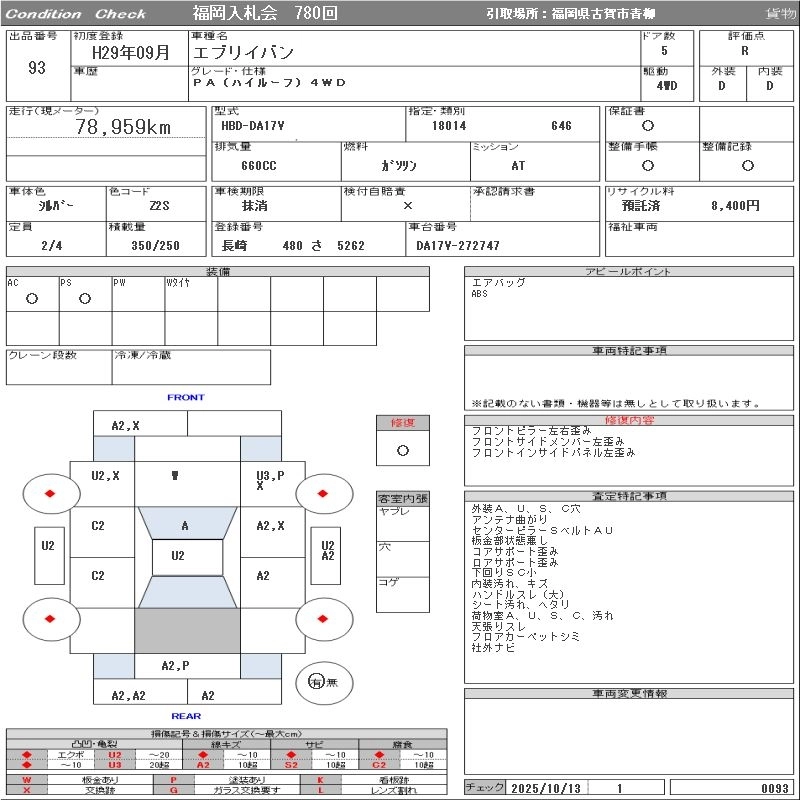Image resolution: width=800 pixels, height=800 pixels.
Task: Toggle the AC equipment circle mark
Action: [x=32, y=299]
